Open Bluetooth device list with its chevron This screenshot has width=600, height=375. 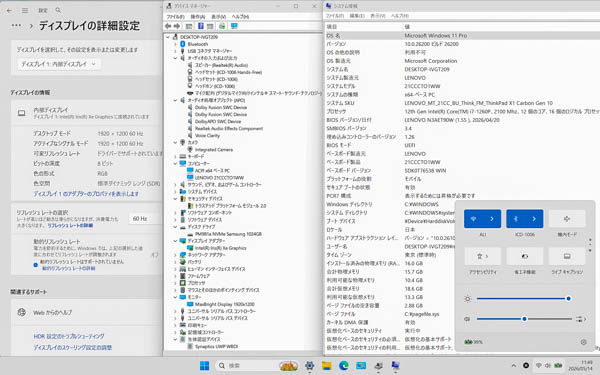tap(534, 219)
